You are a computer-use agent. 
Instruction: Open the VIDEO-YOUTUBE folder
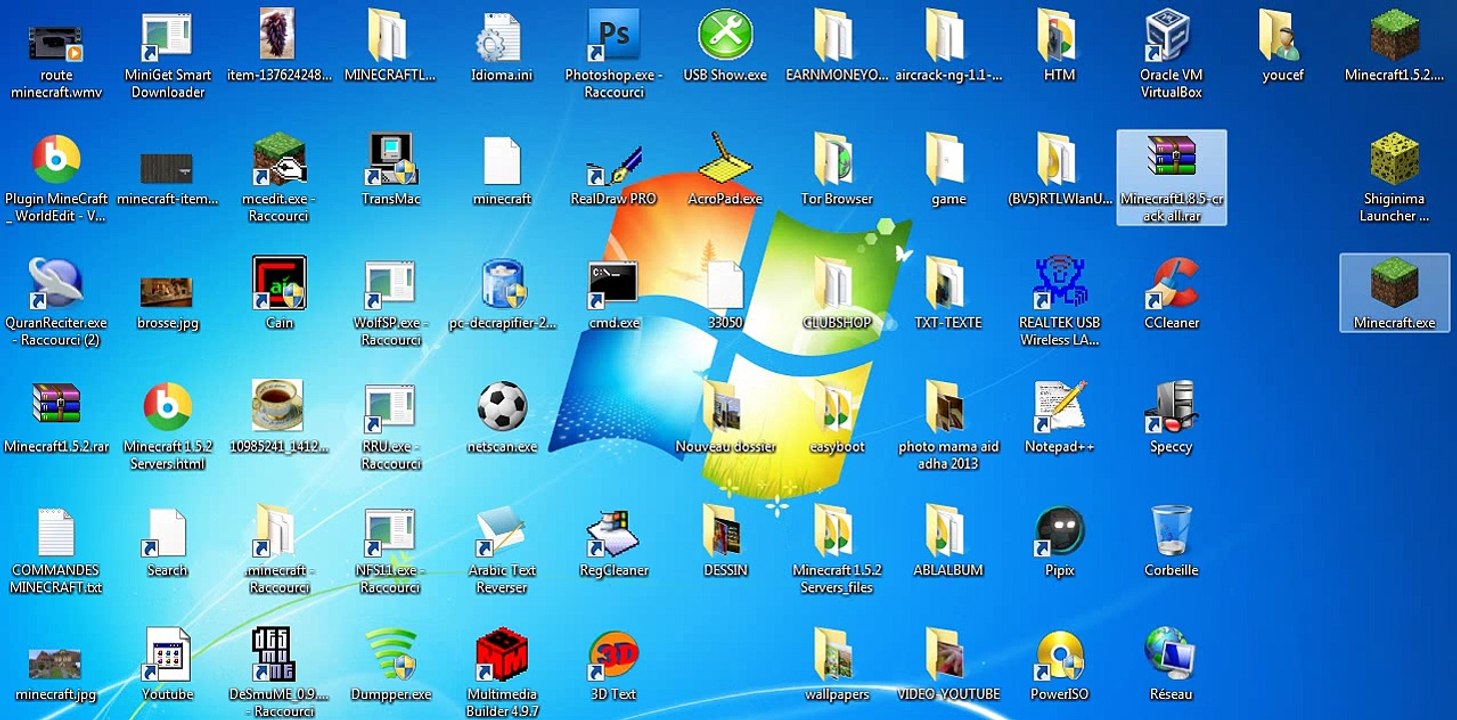[x=946, y=655]
